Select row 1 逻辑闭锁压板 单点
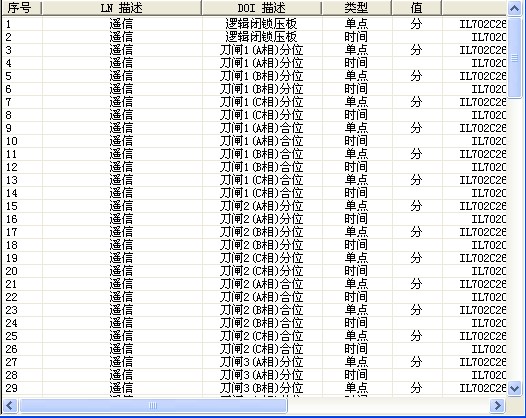 click(x=254, y=24)
